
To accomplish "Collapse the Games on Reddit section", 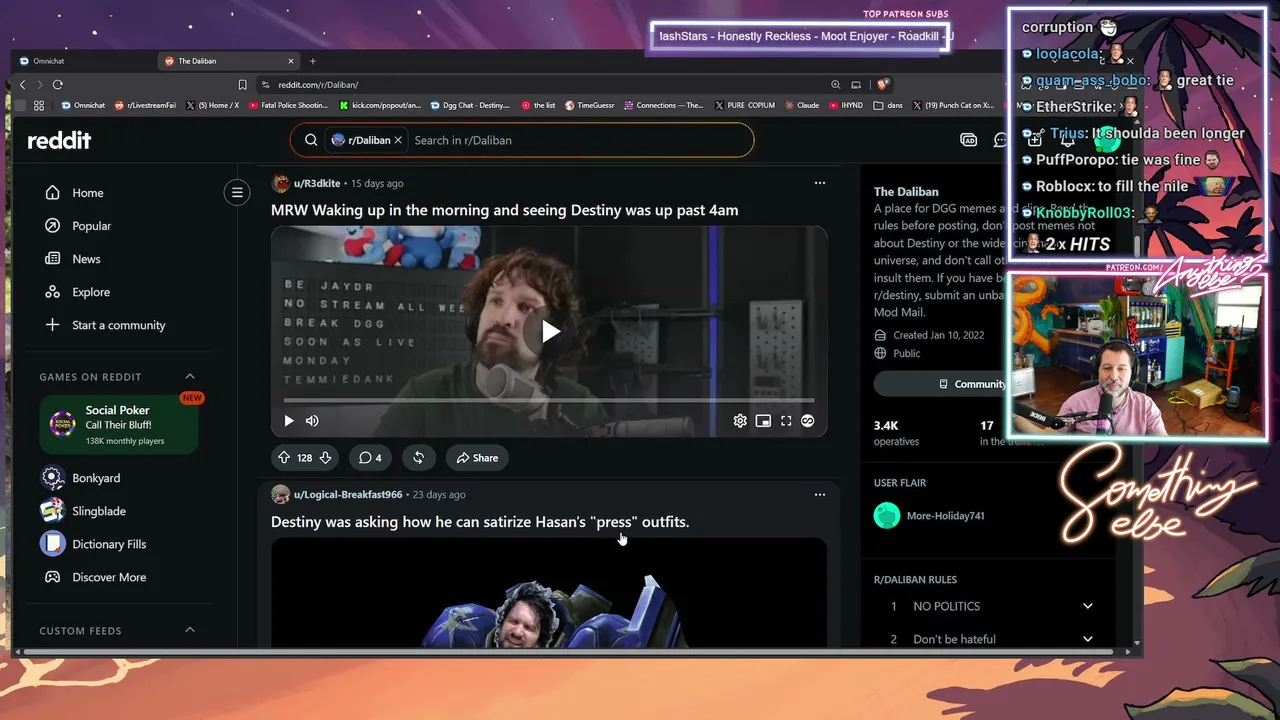I will click(x=190, y=377).
